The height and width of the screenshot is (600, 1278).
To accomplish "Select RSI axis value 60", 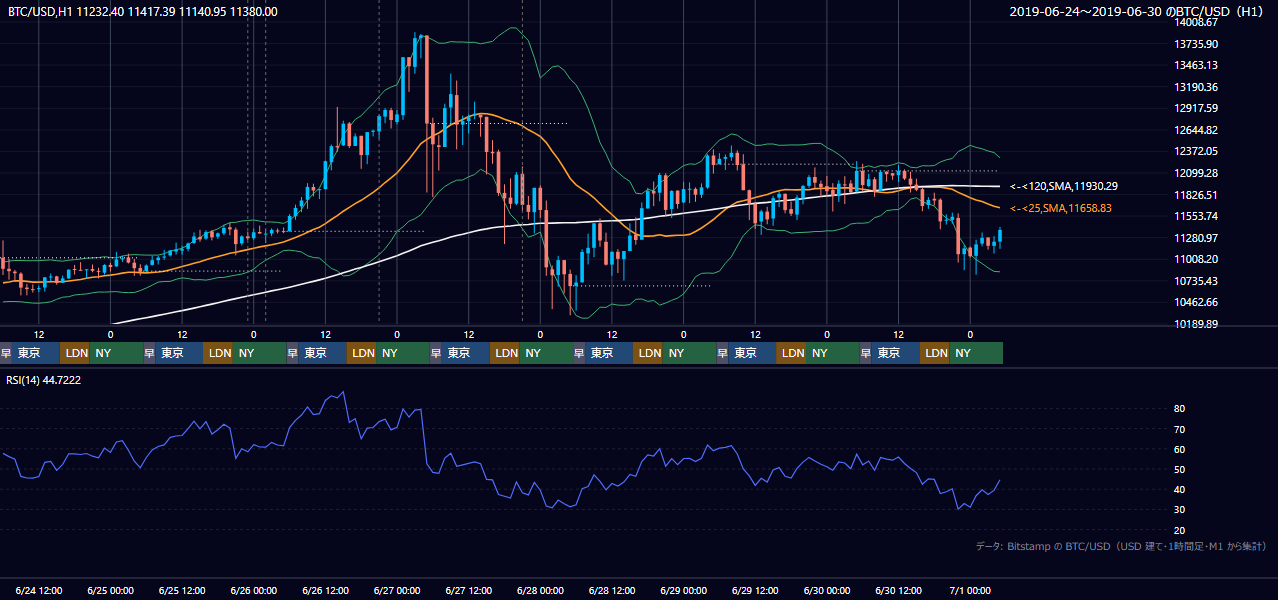I will click(1180, 449).
